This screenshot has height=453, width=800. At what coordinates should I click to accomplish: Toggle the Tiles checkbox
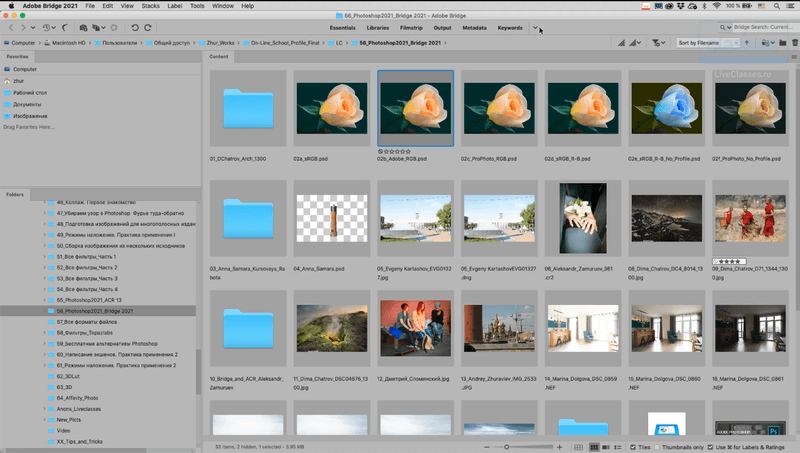[x=633, y=447]
